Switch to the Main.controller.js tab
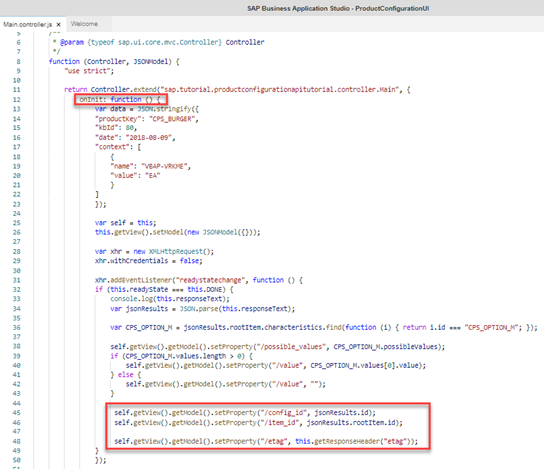Screen dimensions: 544x469 pyautogui.click(x=28, y=25)
